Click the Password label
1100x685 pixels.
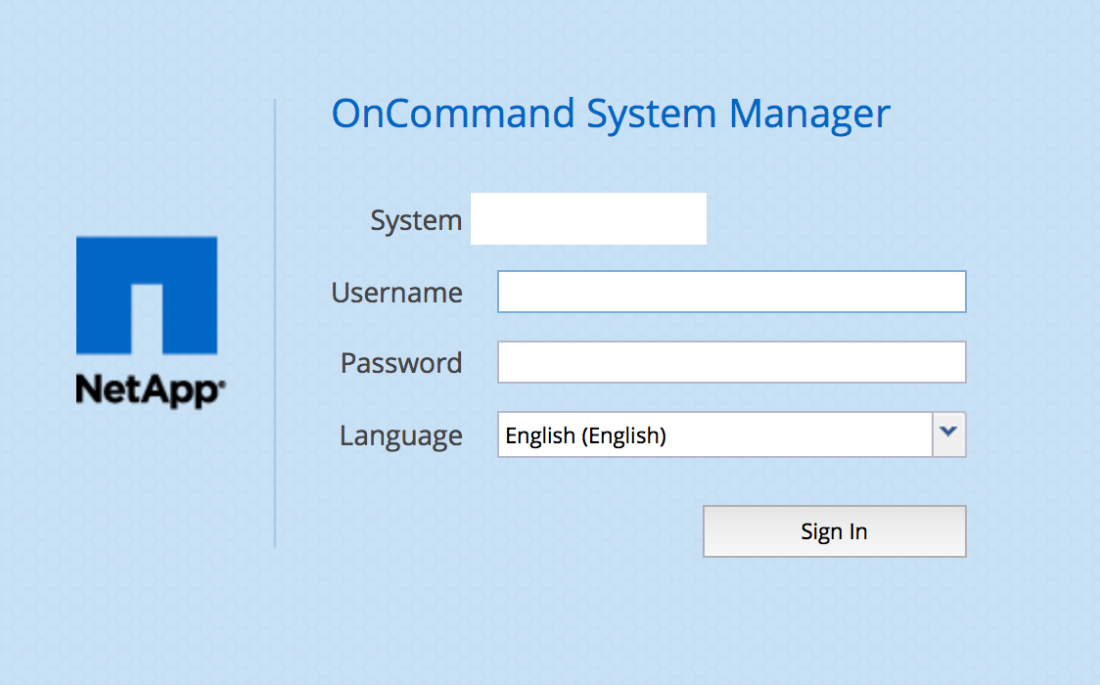(x=401, y=363)
